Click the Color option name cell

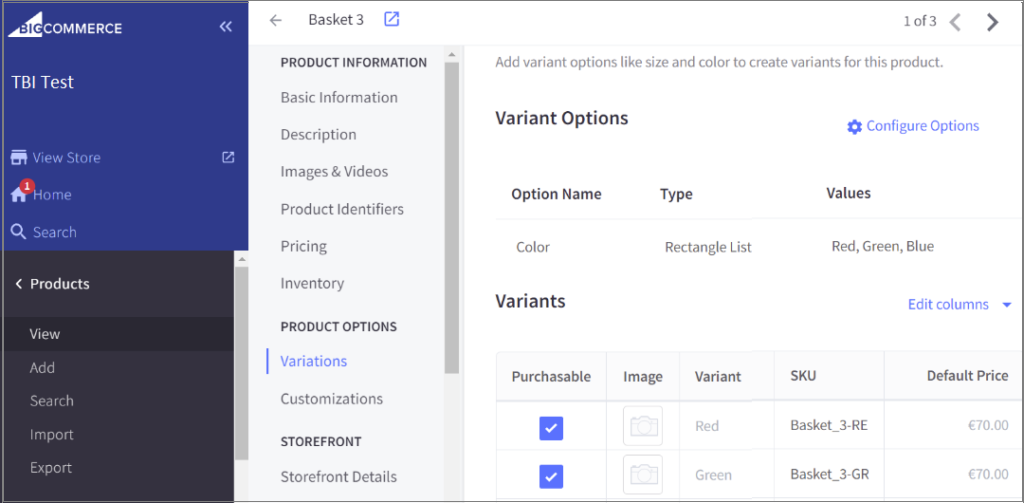pos(533,247)
